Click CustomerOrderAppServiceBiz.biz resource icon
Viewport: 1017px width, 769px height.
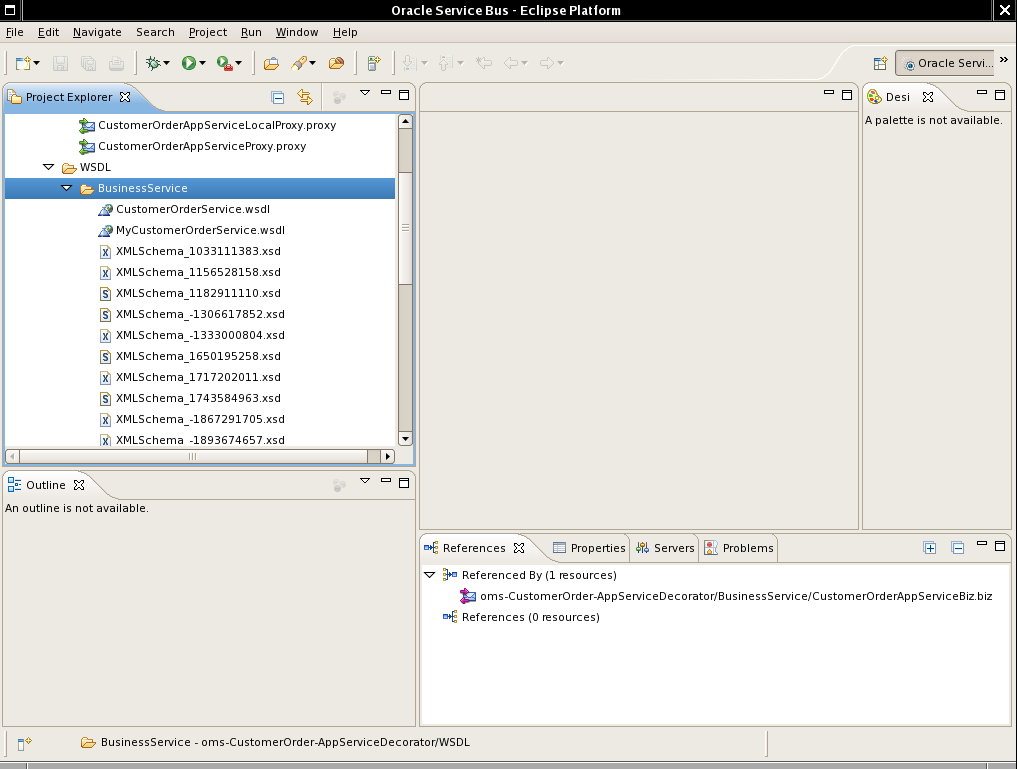pyautogui.click(x=468, y=596)
